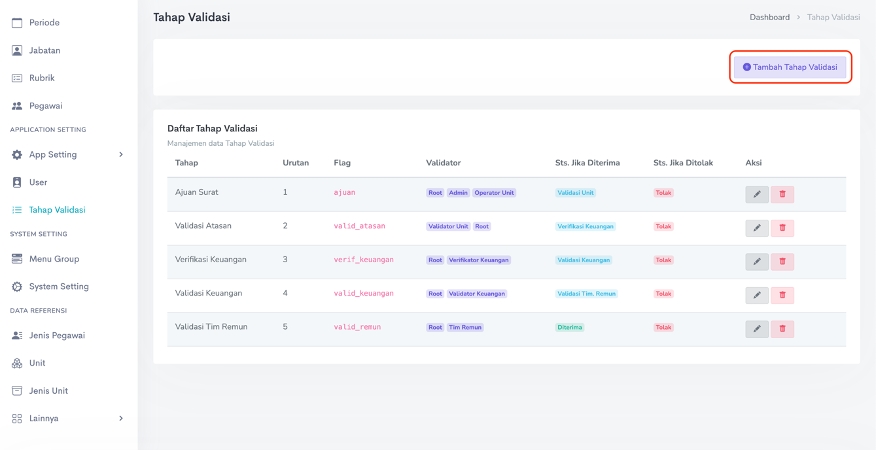Edit the Validasi Keuangan row

coord(757,295)
